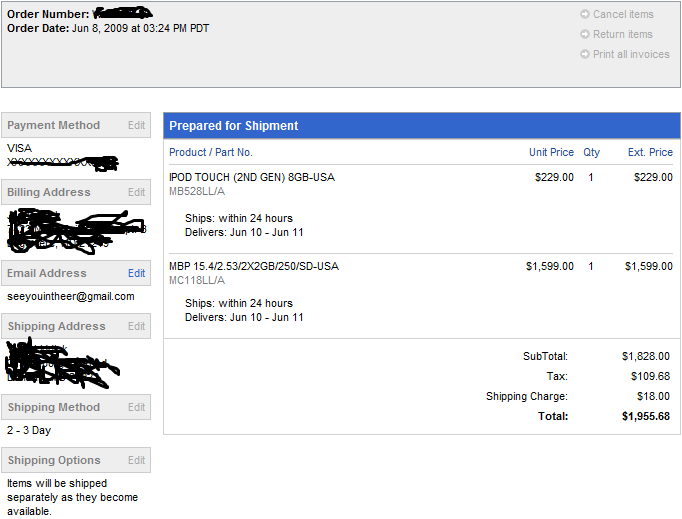
Task: Select Print all invoices link
Action: (x=631, y=54)
